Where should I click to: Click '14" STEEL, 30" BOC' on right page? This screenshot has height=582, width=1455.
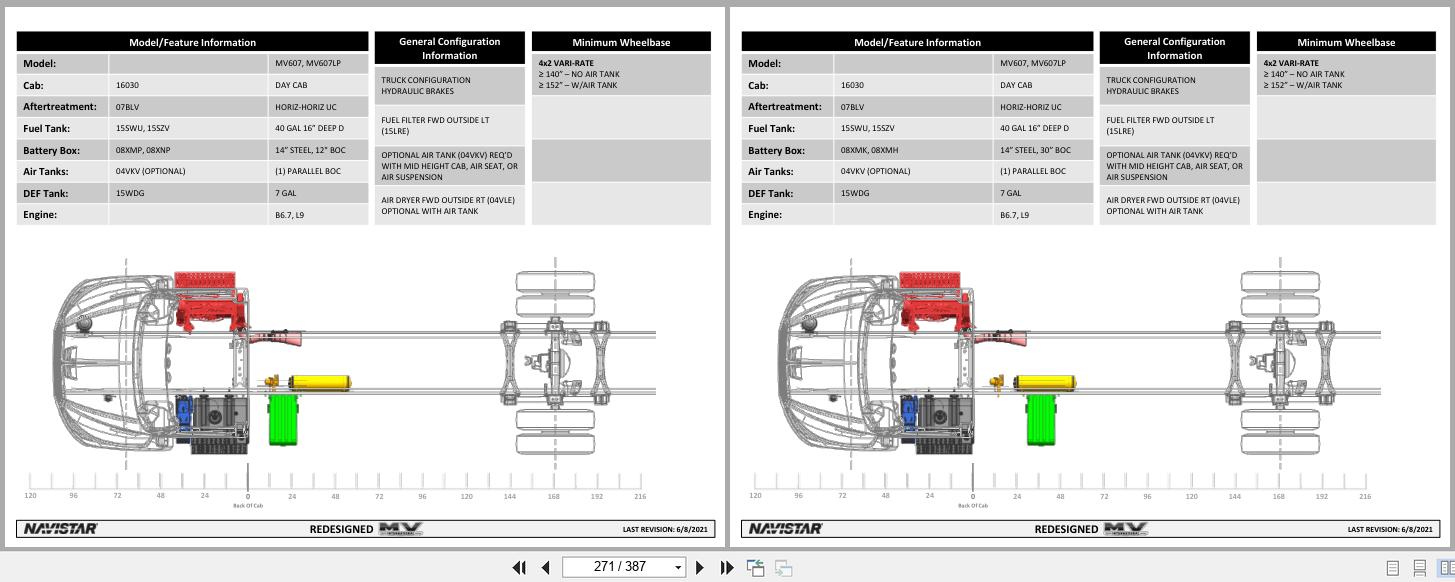1035,150
